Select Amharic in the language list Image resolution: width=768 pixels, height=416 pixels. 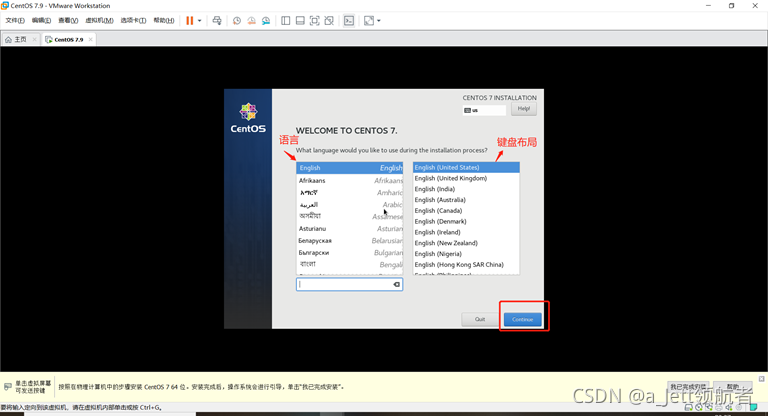[350, 193]
